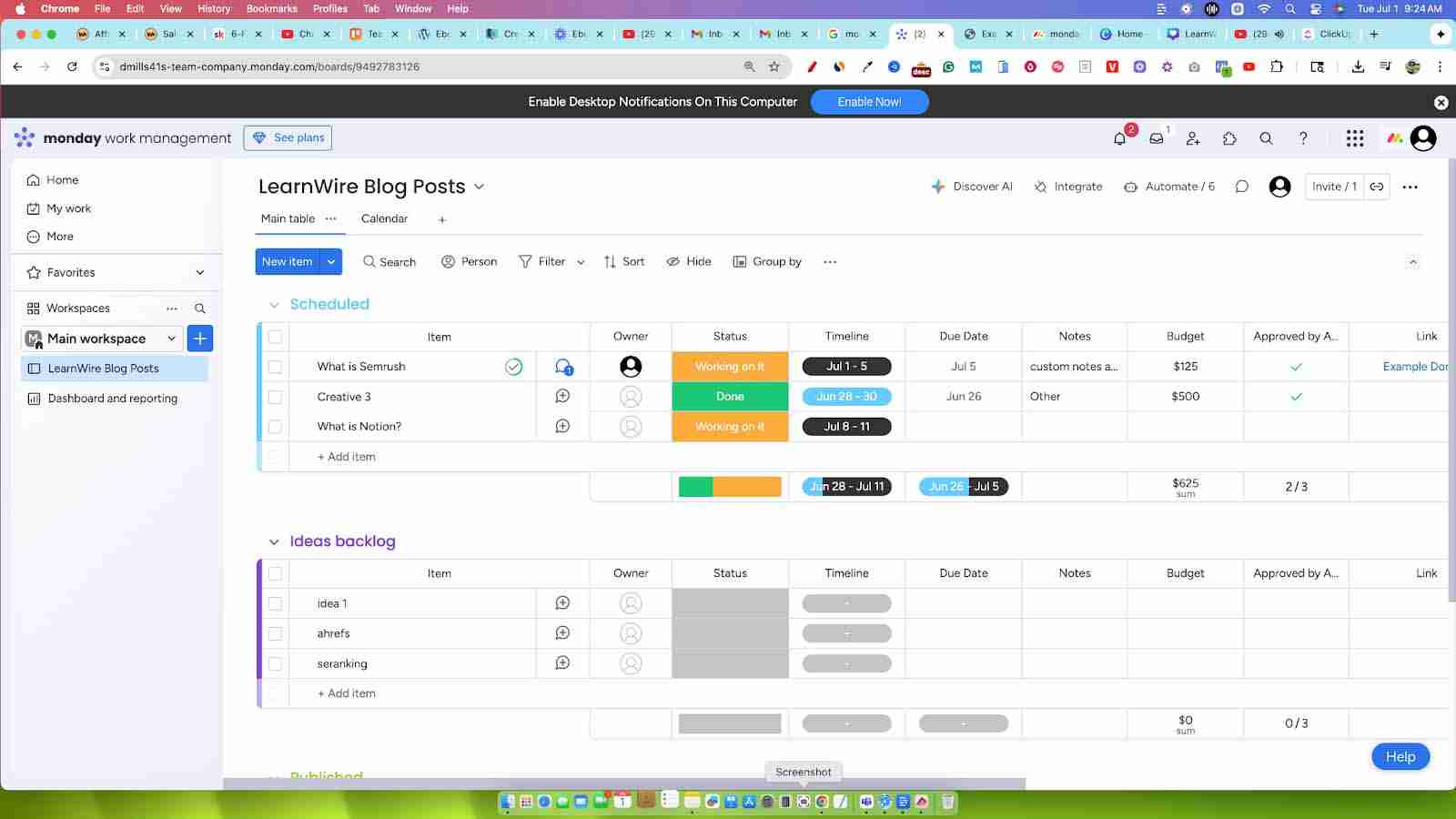
Task: Click the Enable Now! notifications button
Action: (x=868, y=101)
